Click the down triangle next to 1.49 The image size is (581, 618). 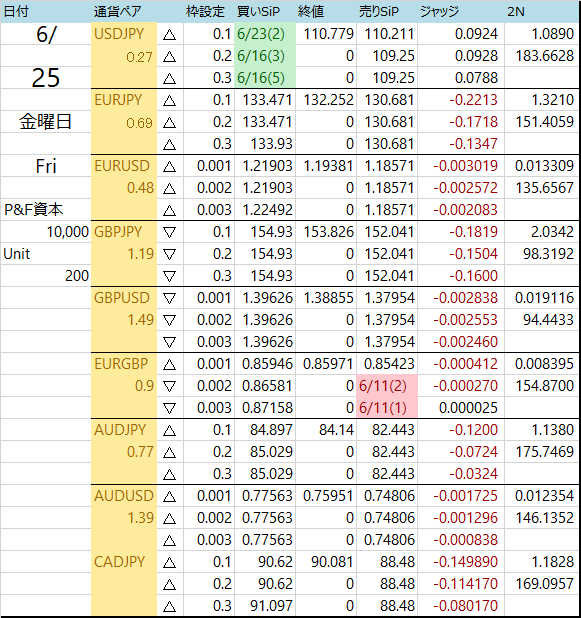tap(169, 320)
